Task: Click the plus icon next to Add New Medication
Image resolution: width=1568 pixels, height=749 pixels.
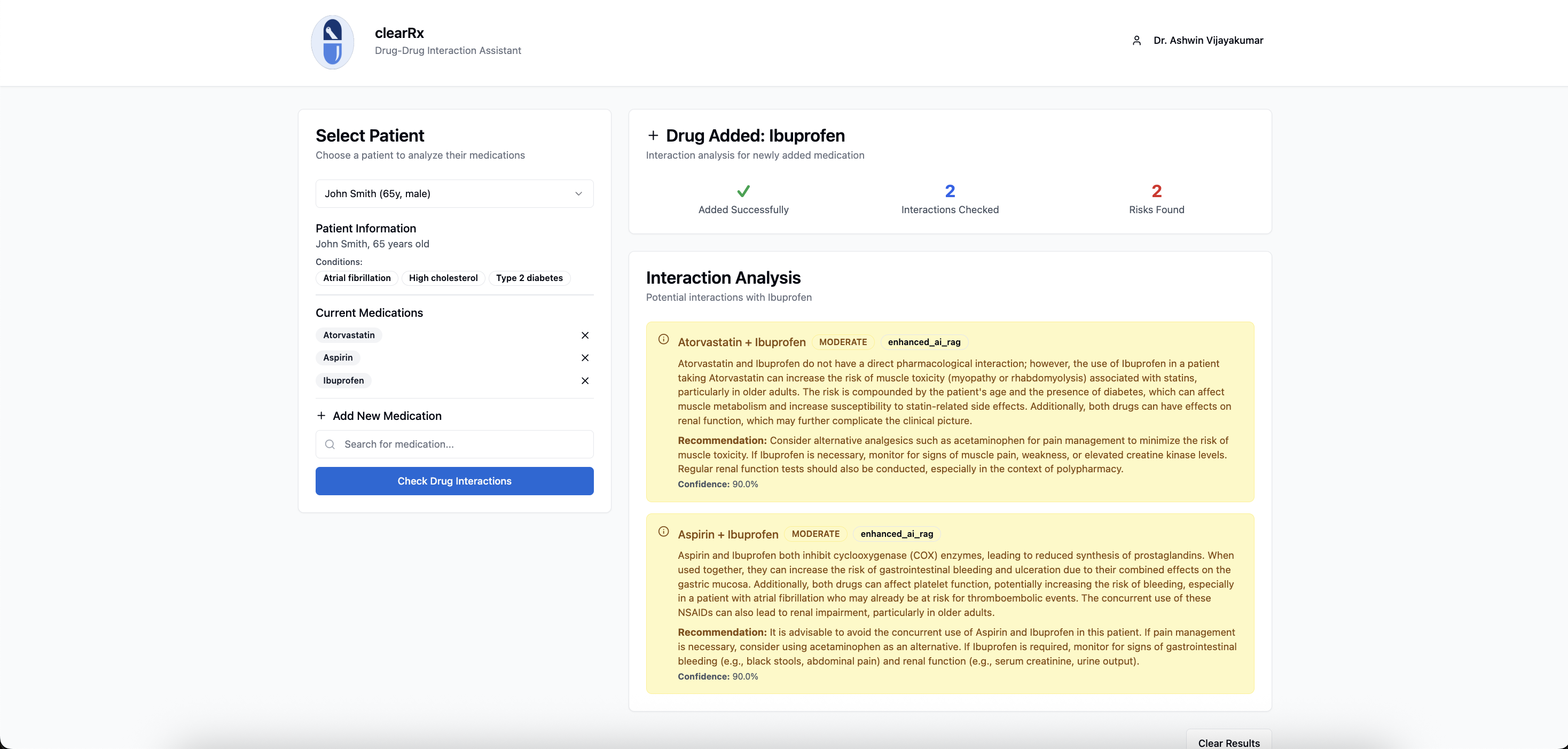Action: (322, 416)
